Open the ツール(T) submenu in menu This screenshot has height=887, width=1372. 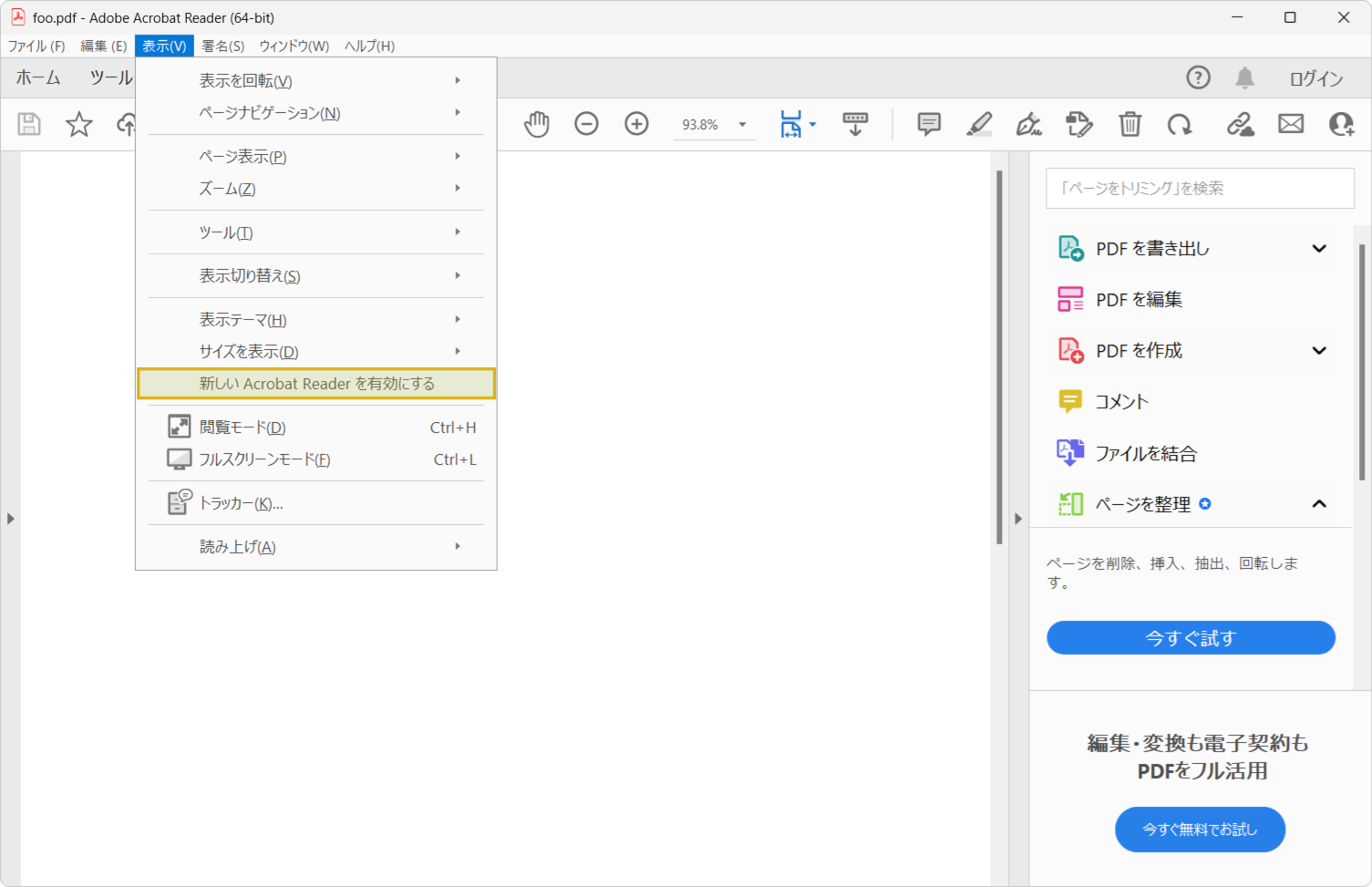(316, 232)
